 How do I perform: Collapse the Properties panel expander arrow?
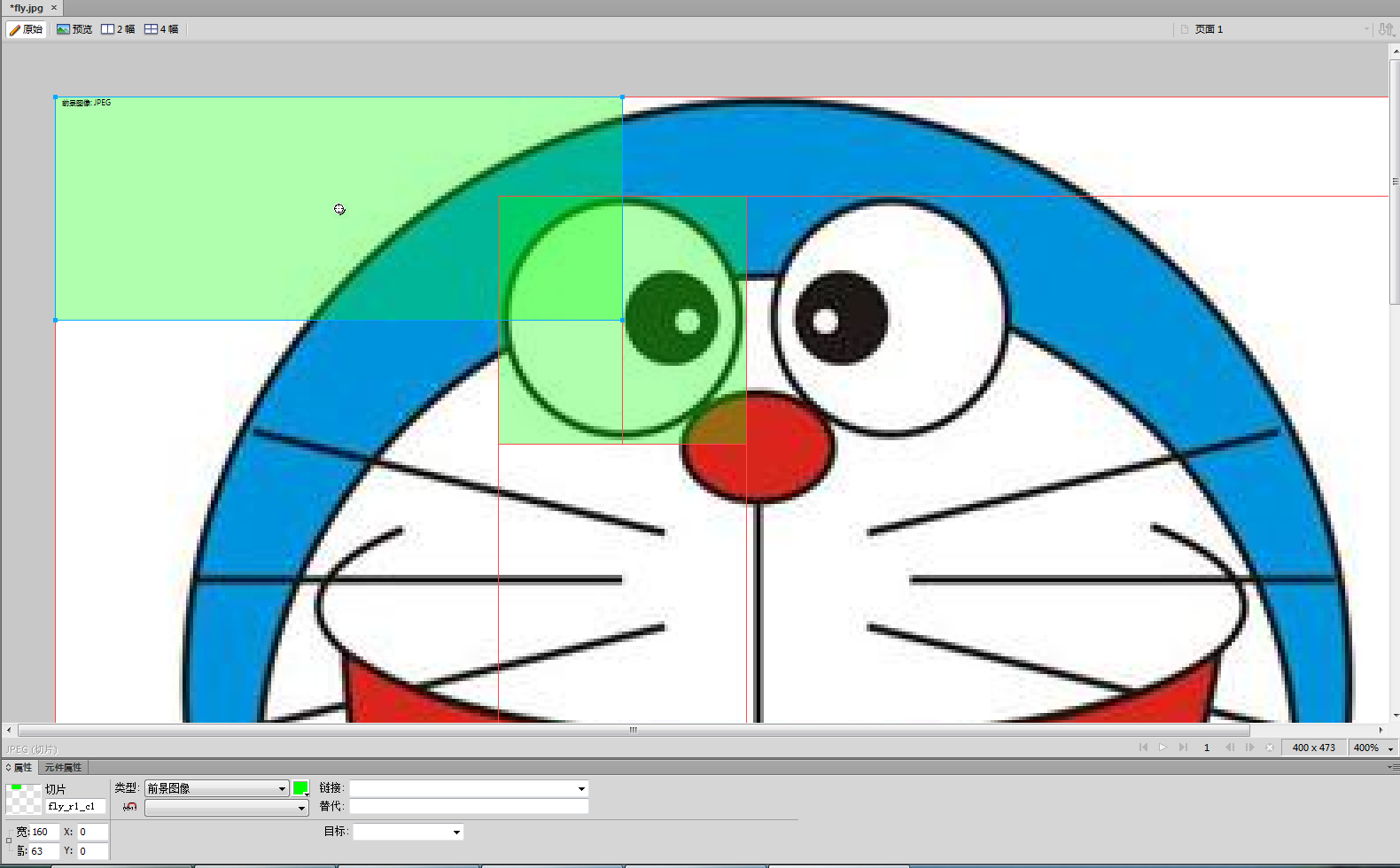[x=8, y=767]
